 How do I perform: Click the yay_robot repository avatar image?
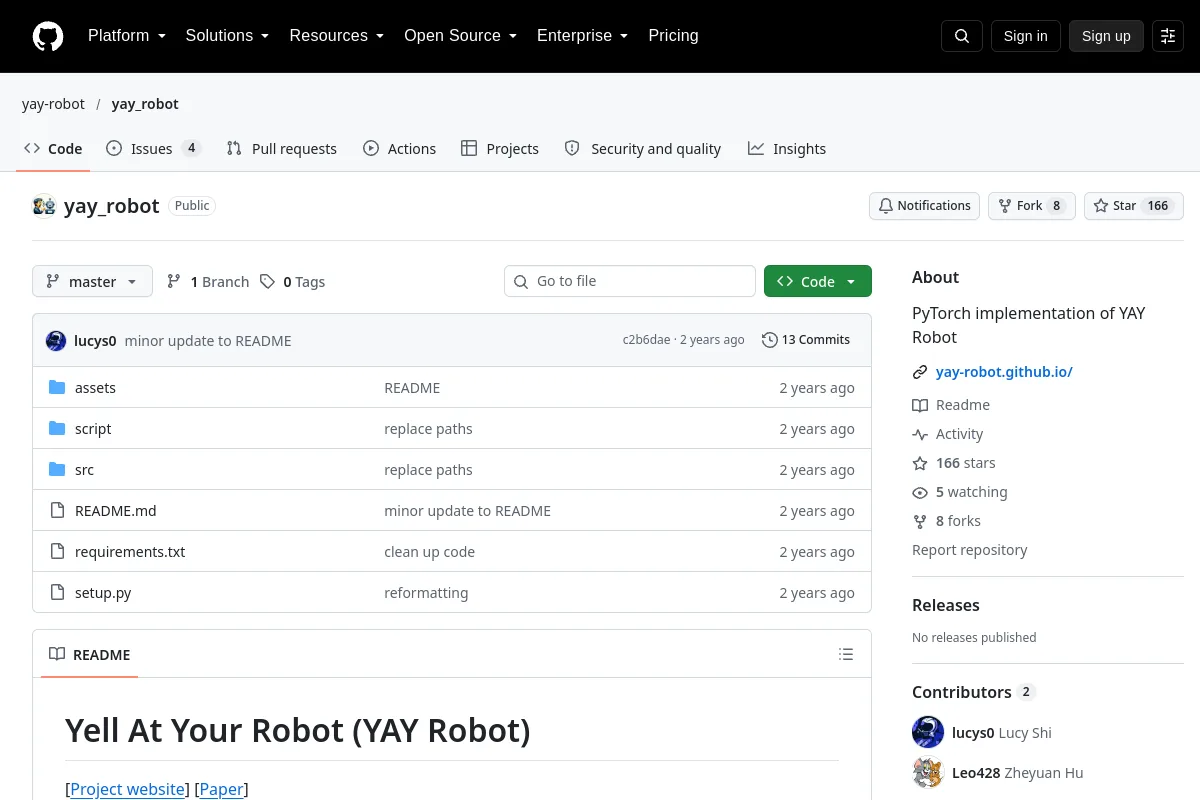tap(44, 206)
